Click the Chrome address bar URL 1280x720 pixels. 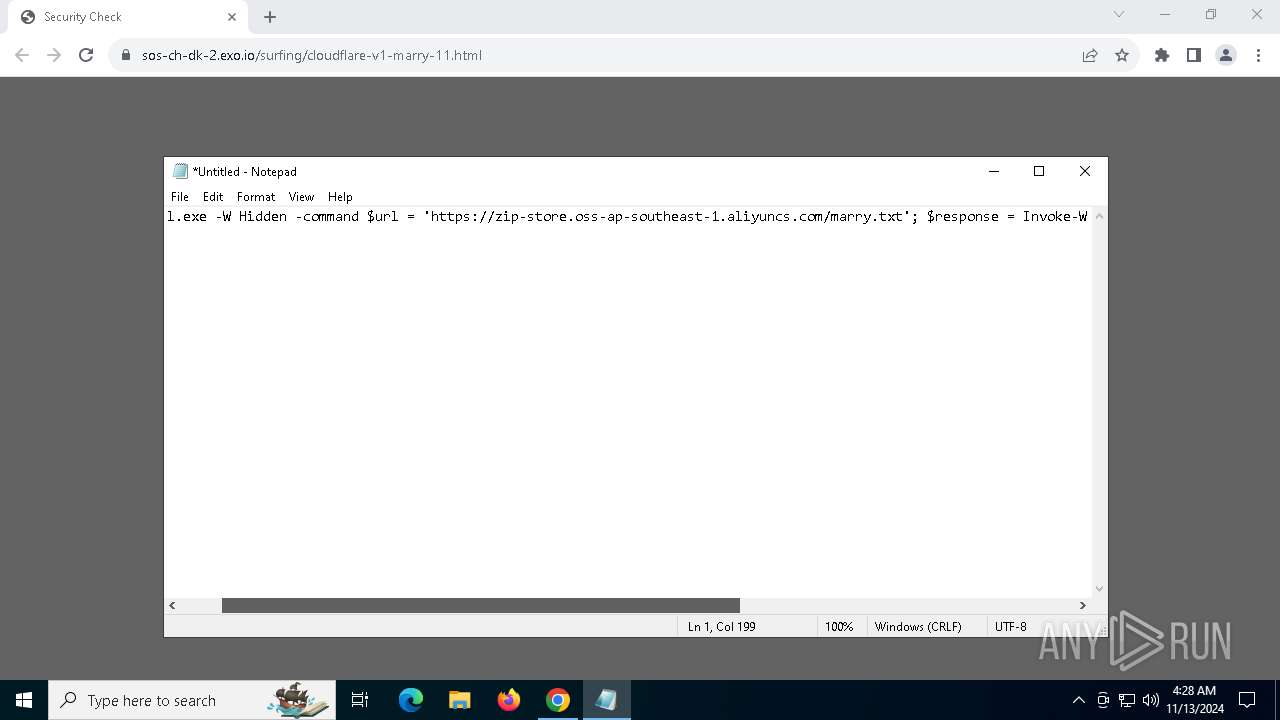pos(312,55)
